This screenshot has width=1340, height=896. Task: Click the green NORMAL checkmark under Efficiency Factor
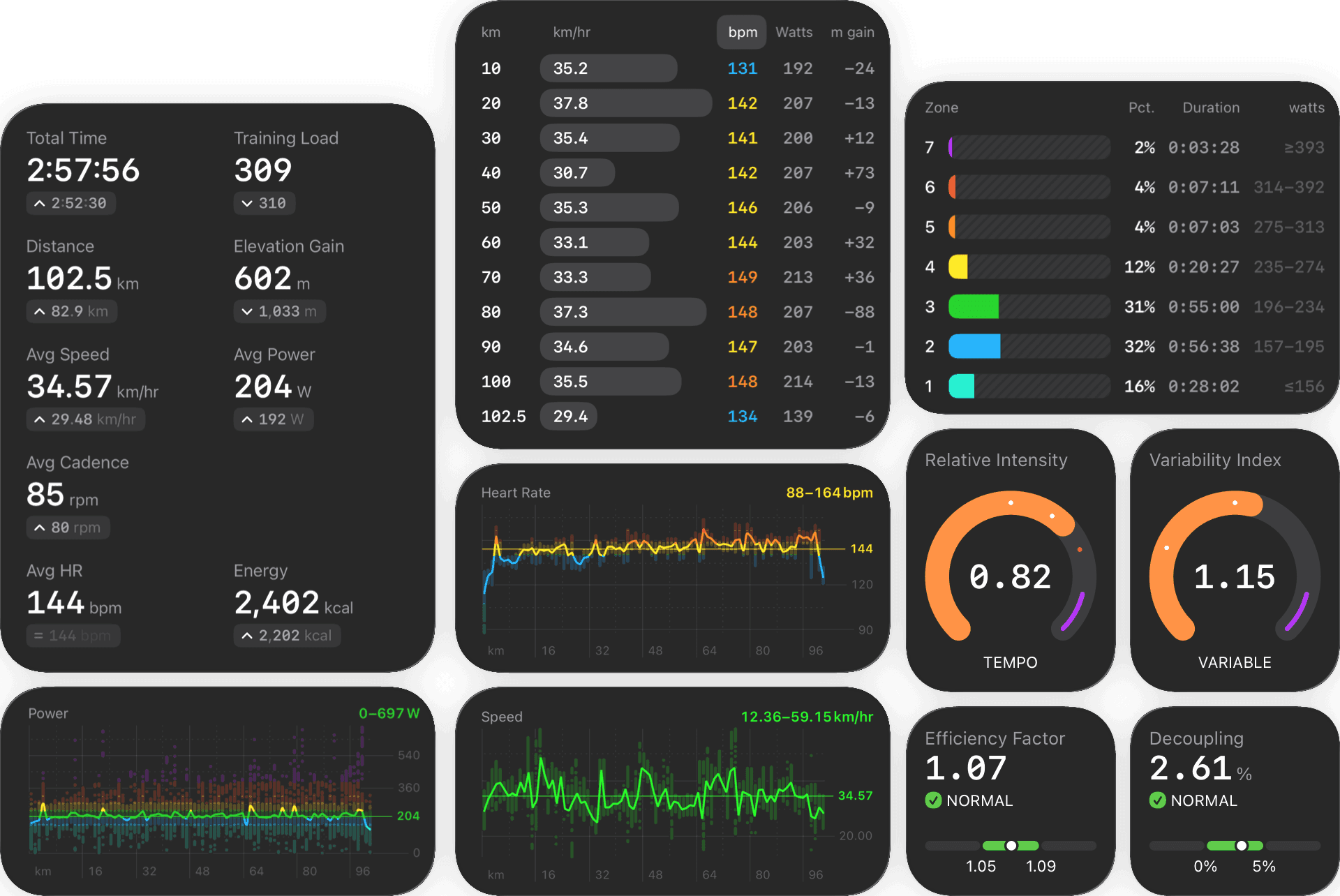[x=934, y=800]
